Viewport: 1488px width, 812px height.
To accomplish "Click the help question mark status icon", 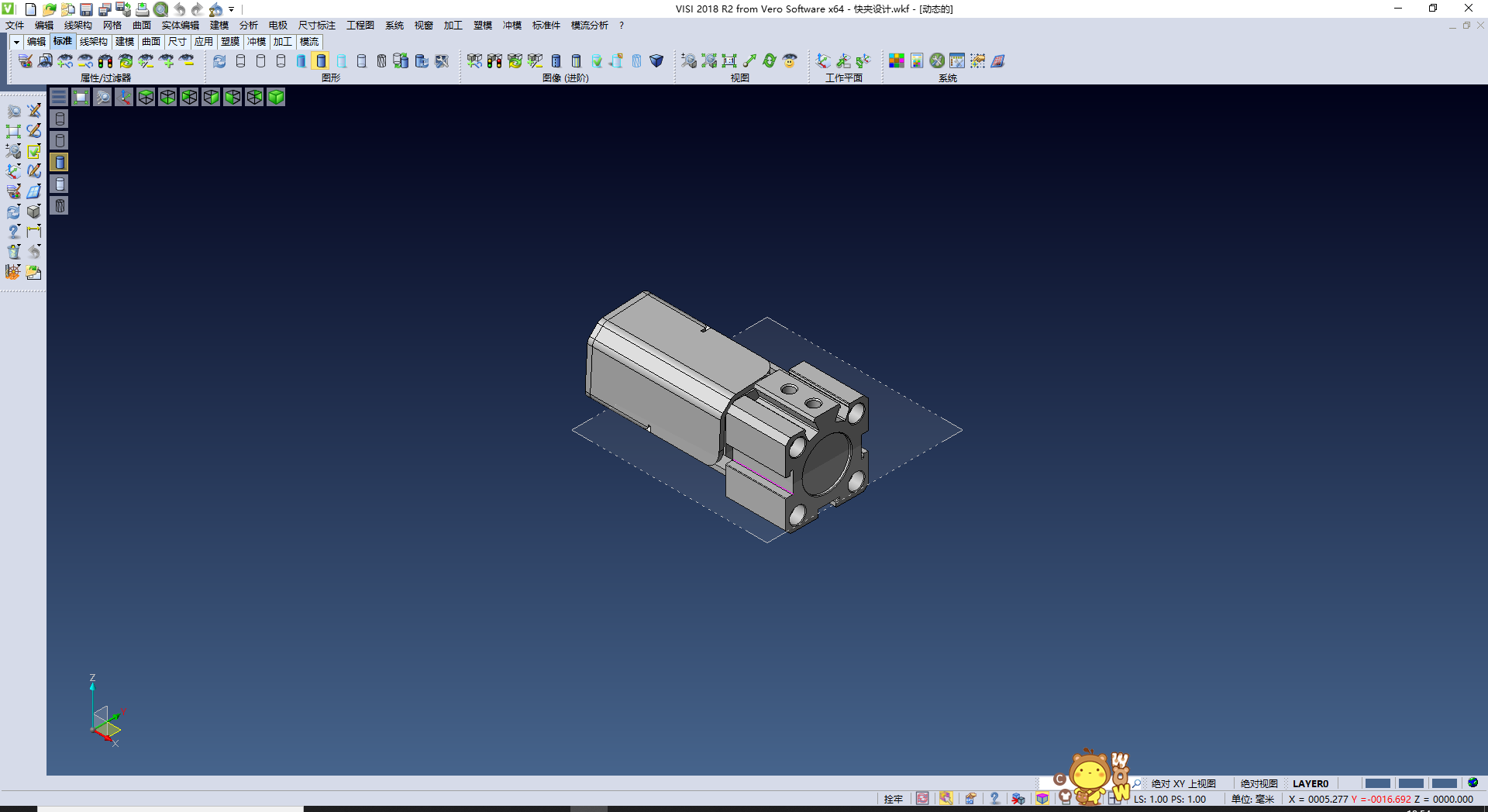I will pyautogui.click(x=994, y=798).
